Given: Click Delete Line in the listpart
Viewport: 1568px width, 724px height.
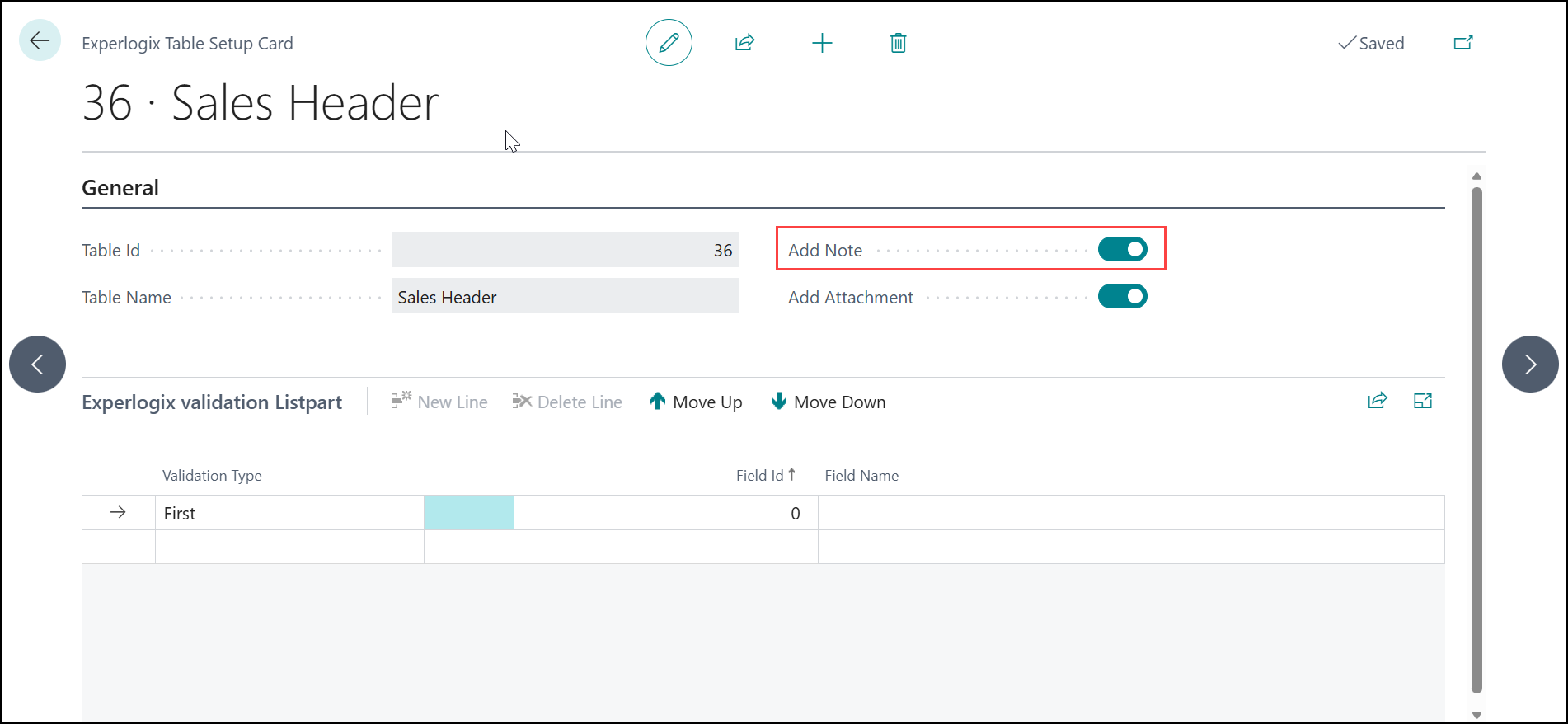Looking at the screenshot, I should click(567, 402).
